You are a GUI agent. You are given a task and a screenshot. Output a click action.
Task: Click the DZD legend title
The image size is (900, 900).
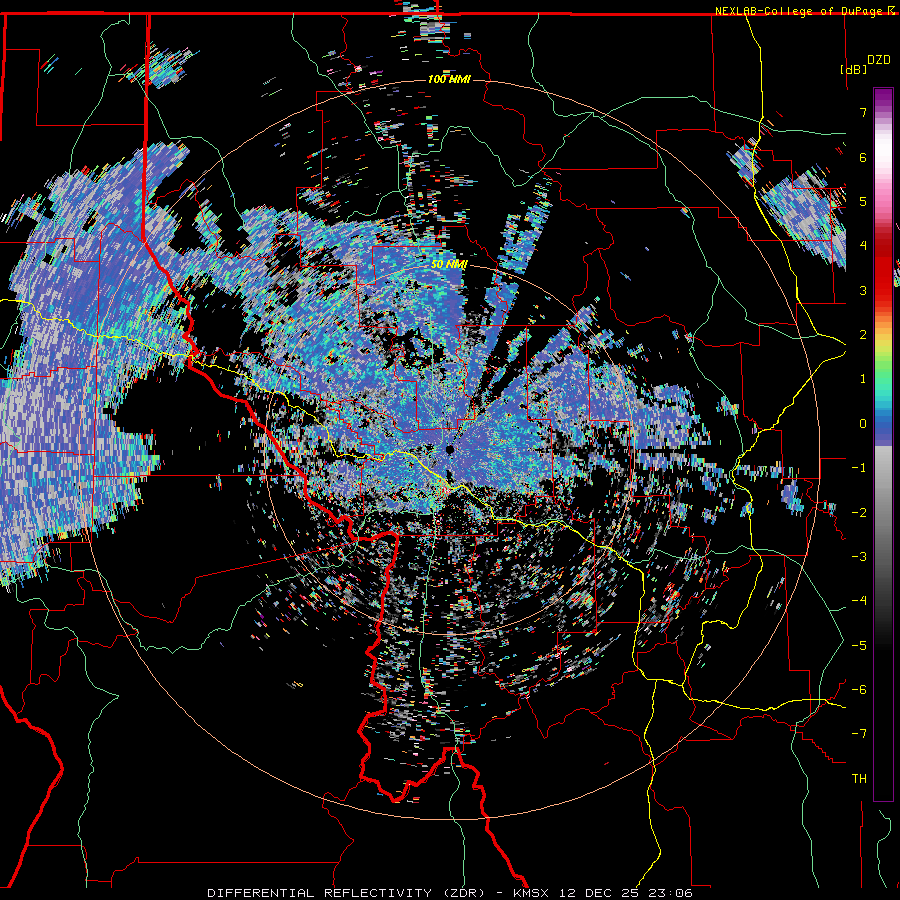[x=878, y=60]
